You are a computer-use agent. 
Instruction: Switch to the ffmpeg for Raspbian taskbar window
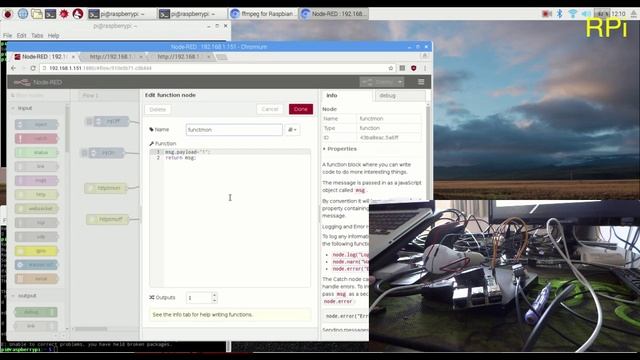coord(263,14)
